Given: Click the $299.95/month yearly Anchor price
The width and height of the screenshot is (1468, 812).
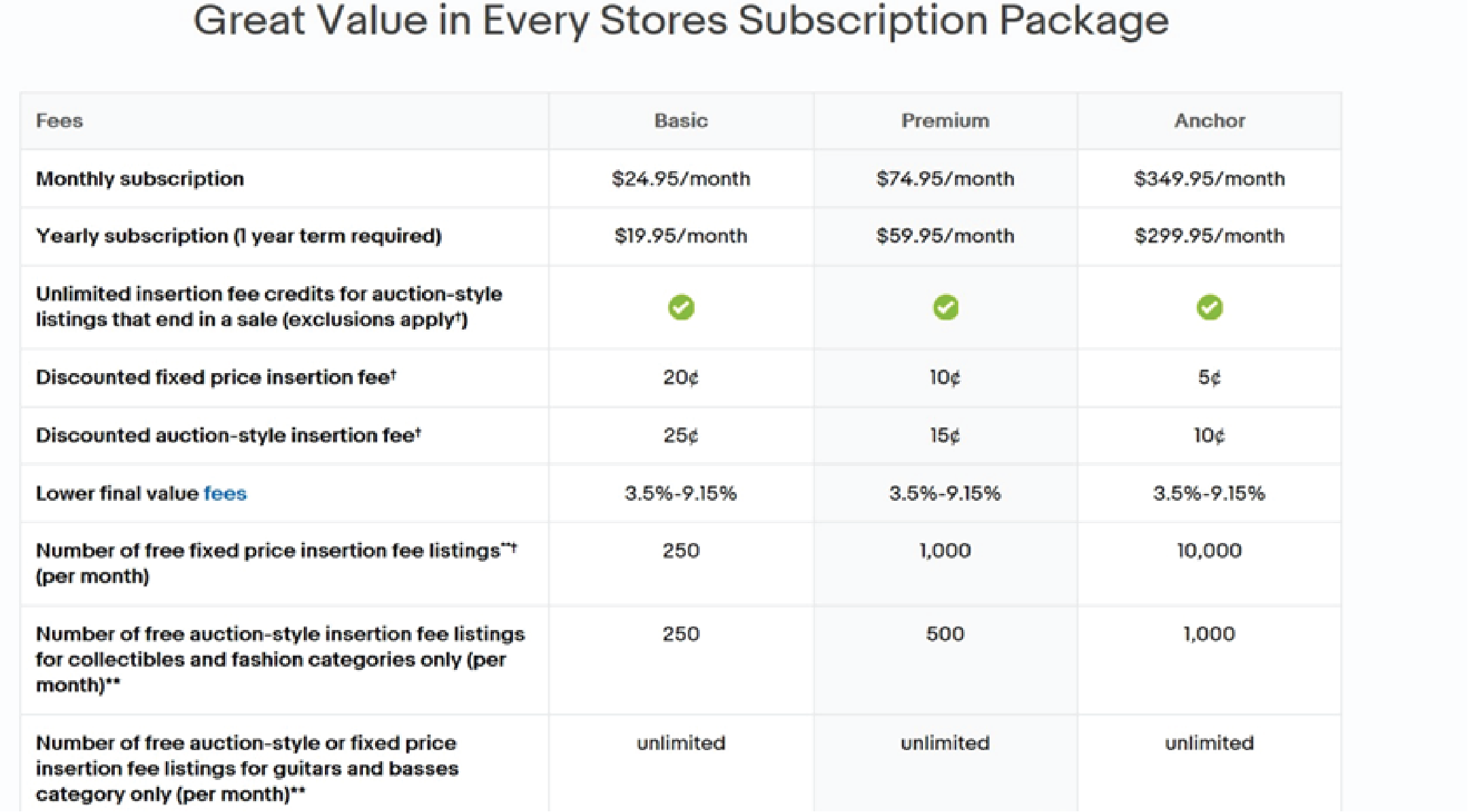Looking at the screenshot, I should (x=1210, y=236).
